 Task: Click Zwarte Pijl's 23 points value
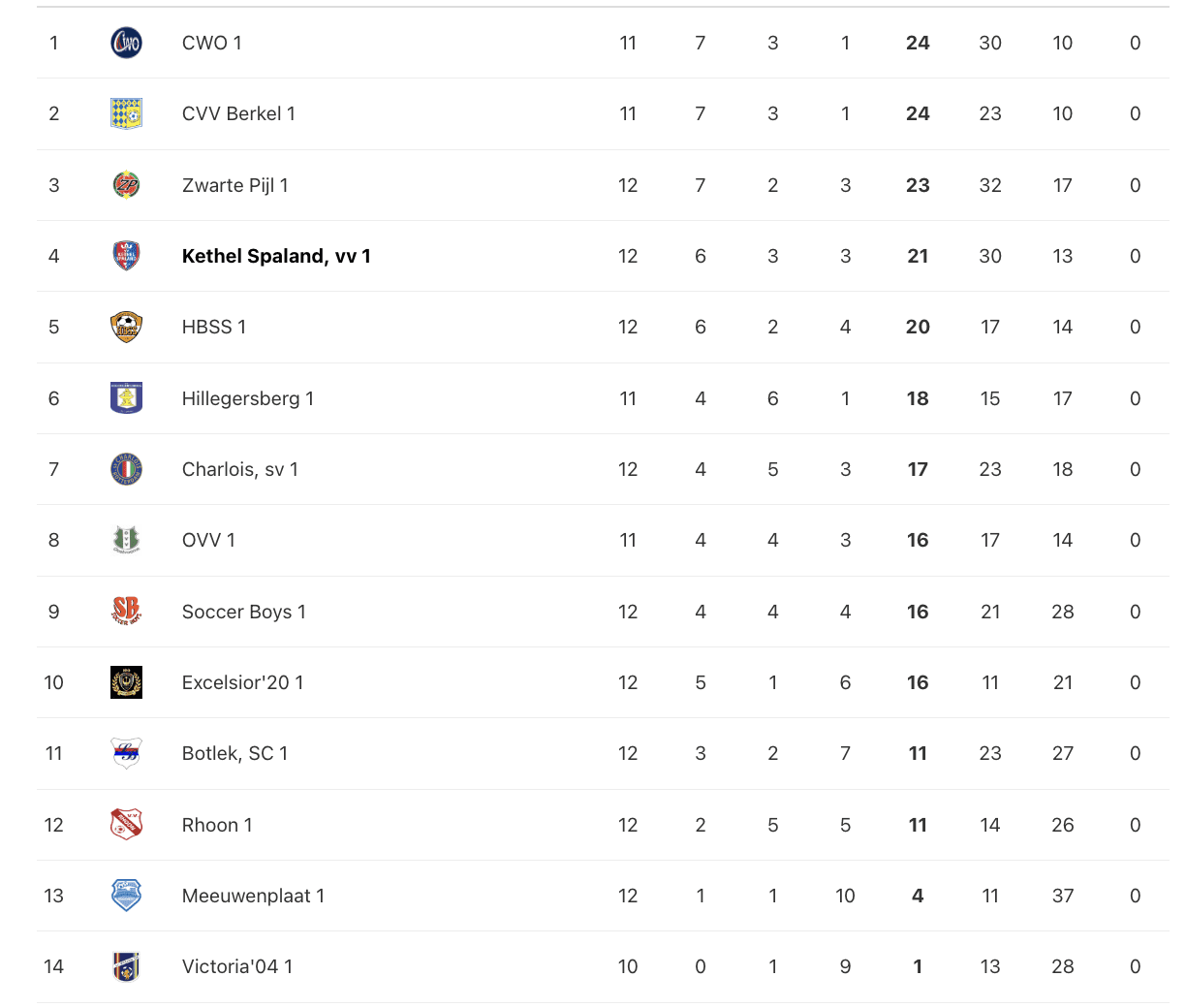click(918, 185)
